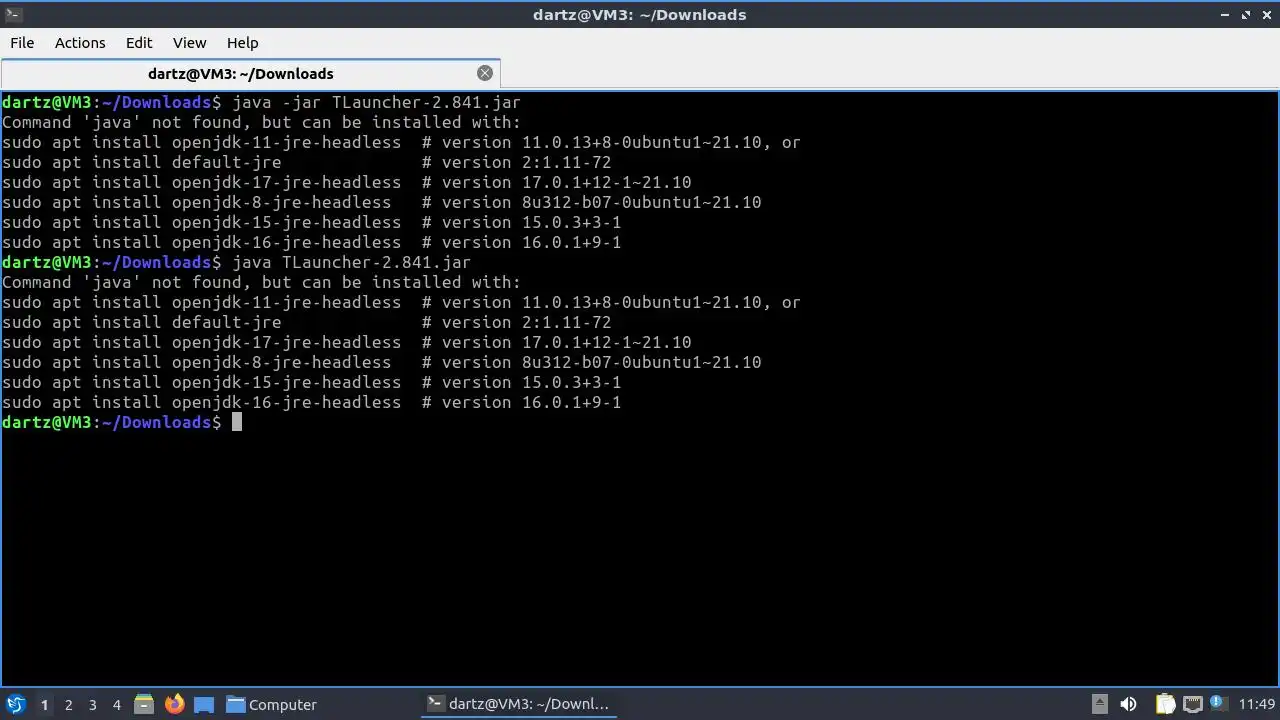Switch to workspace 4 in the pager
Viewport: 1280px width, 720px height.
point(116,704)
